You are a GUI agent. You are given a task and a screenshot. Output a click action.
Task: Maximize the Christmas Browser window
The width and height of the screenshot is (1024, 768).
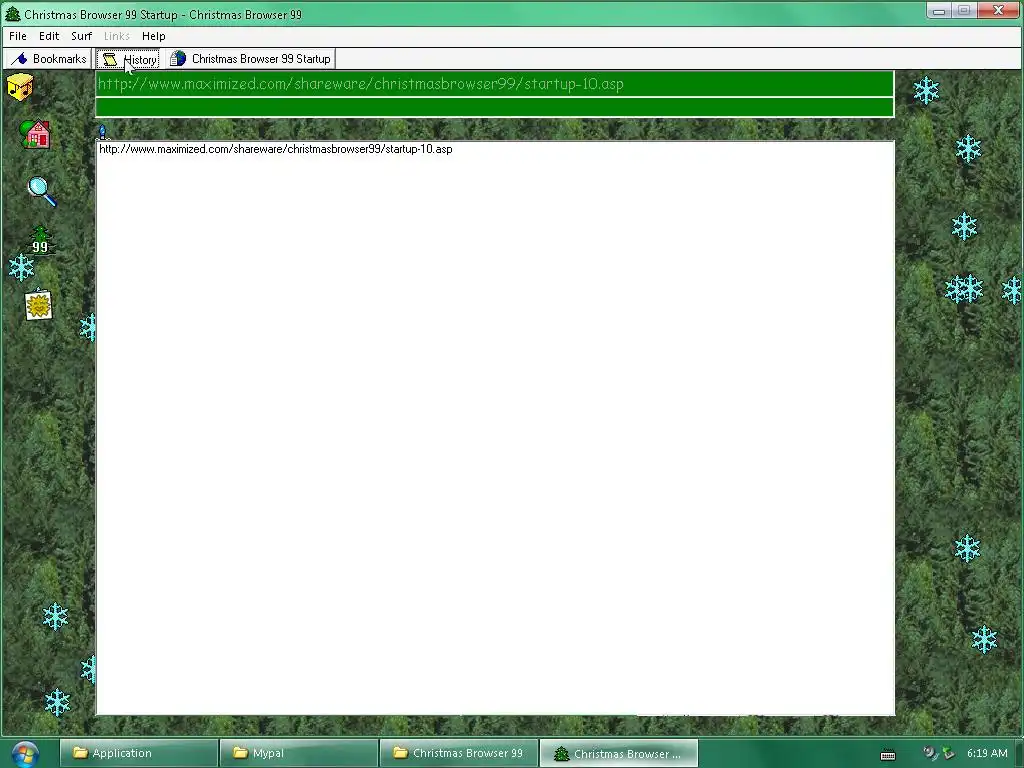964,10
